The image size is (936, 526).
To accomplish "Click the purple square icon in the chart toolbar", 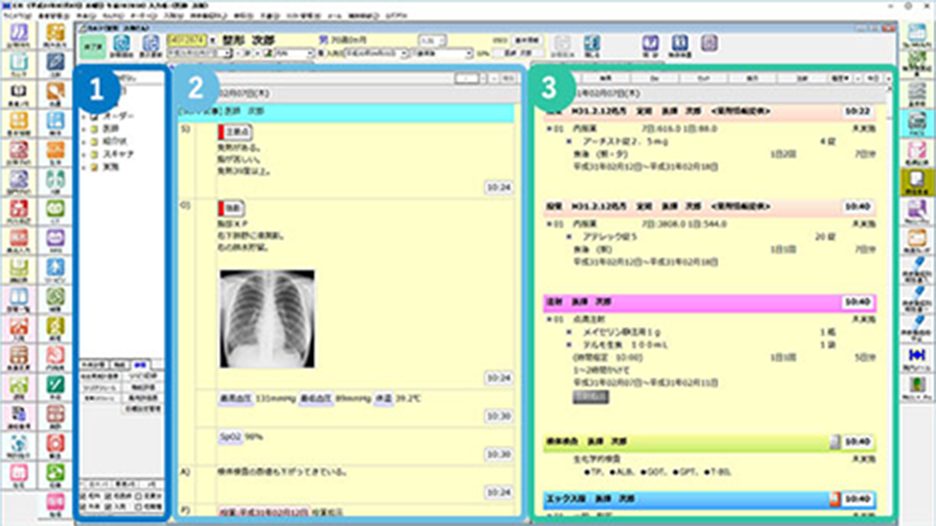I will (651, 43).
